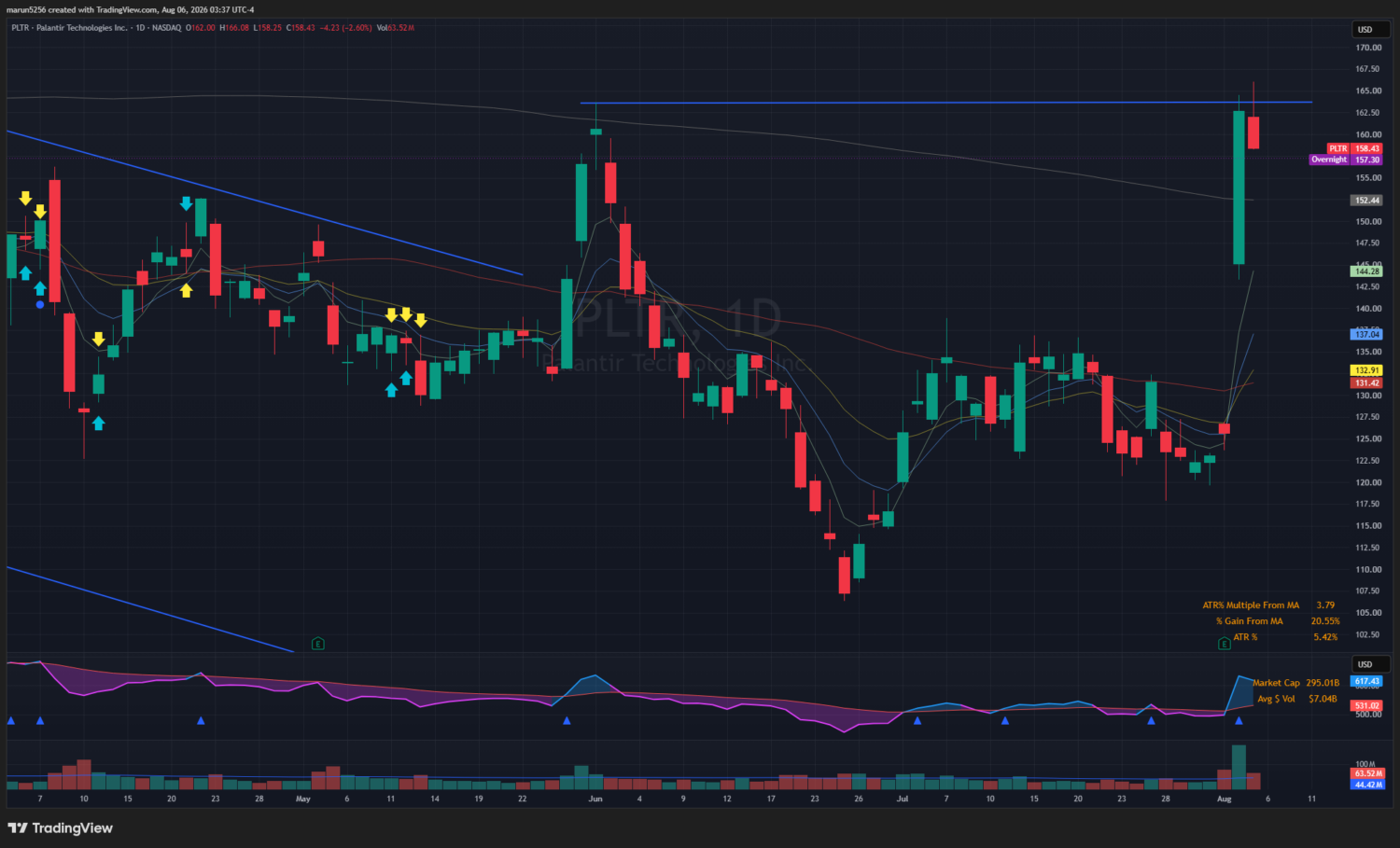Click the 1D interval in the legend
This screenshot has width=1400, height=848.
tap(140, 28)
